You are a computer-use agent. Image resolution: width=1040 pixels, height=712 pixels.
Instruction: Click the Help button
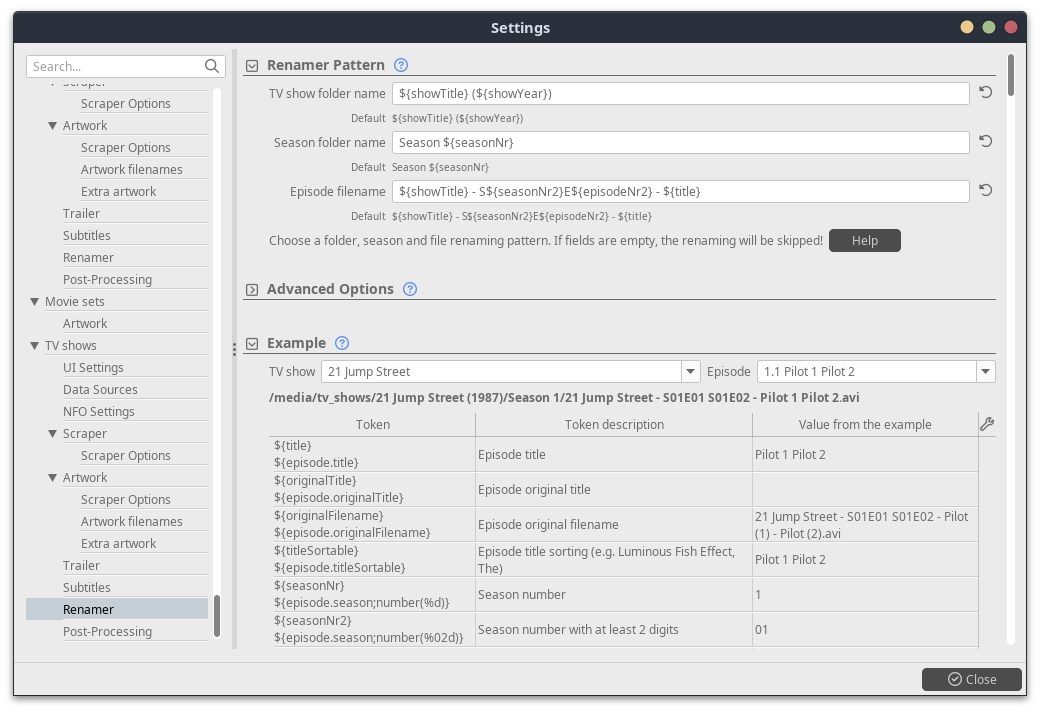pos(864,240)
